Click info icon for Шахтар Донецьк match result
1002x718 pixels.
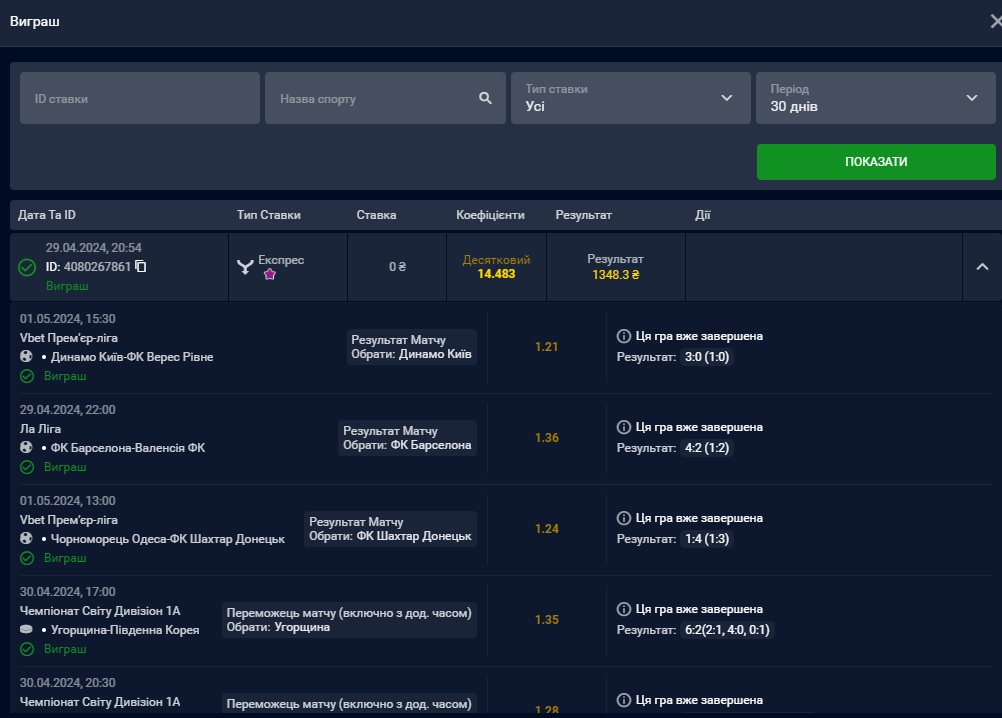coord(624,518)
